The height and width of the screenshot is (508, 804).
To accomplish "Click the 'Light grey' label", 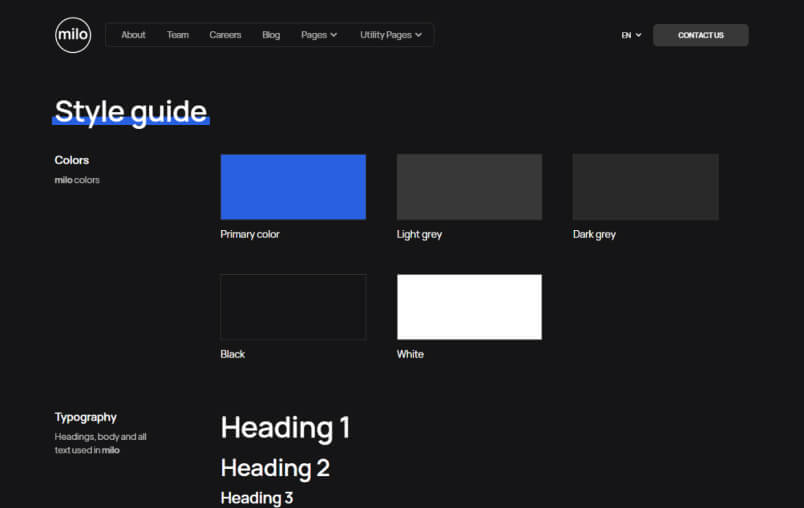I will 419,234.
